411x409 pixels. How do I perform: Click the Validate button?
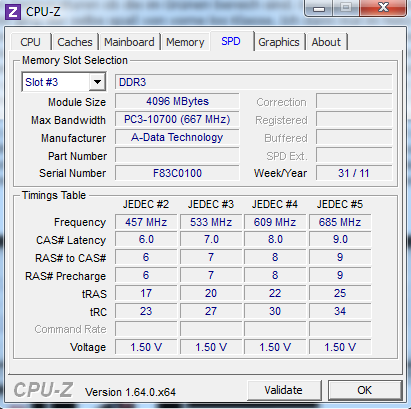pyautogui.click(x=284, y=390)
